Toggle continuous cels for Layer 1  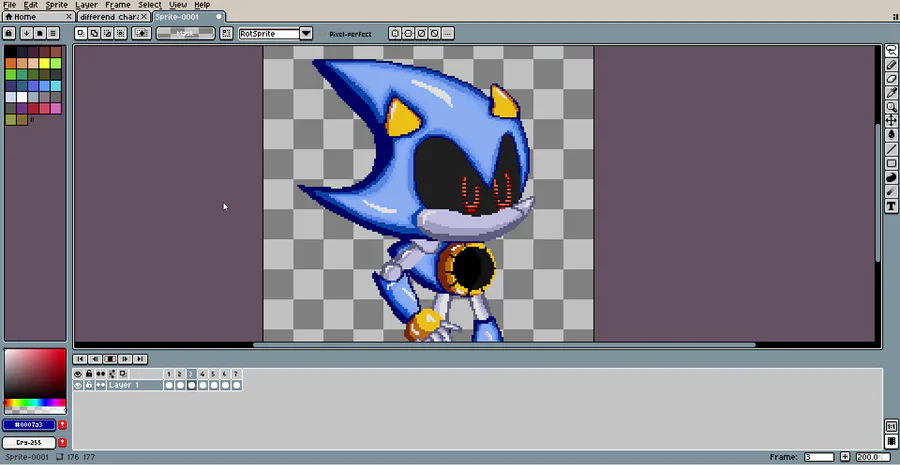pos(101,385)
